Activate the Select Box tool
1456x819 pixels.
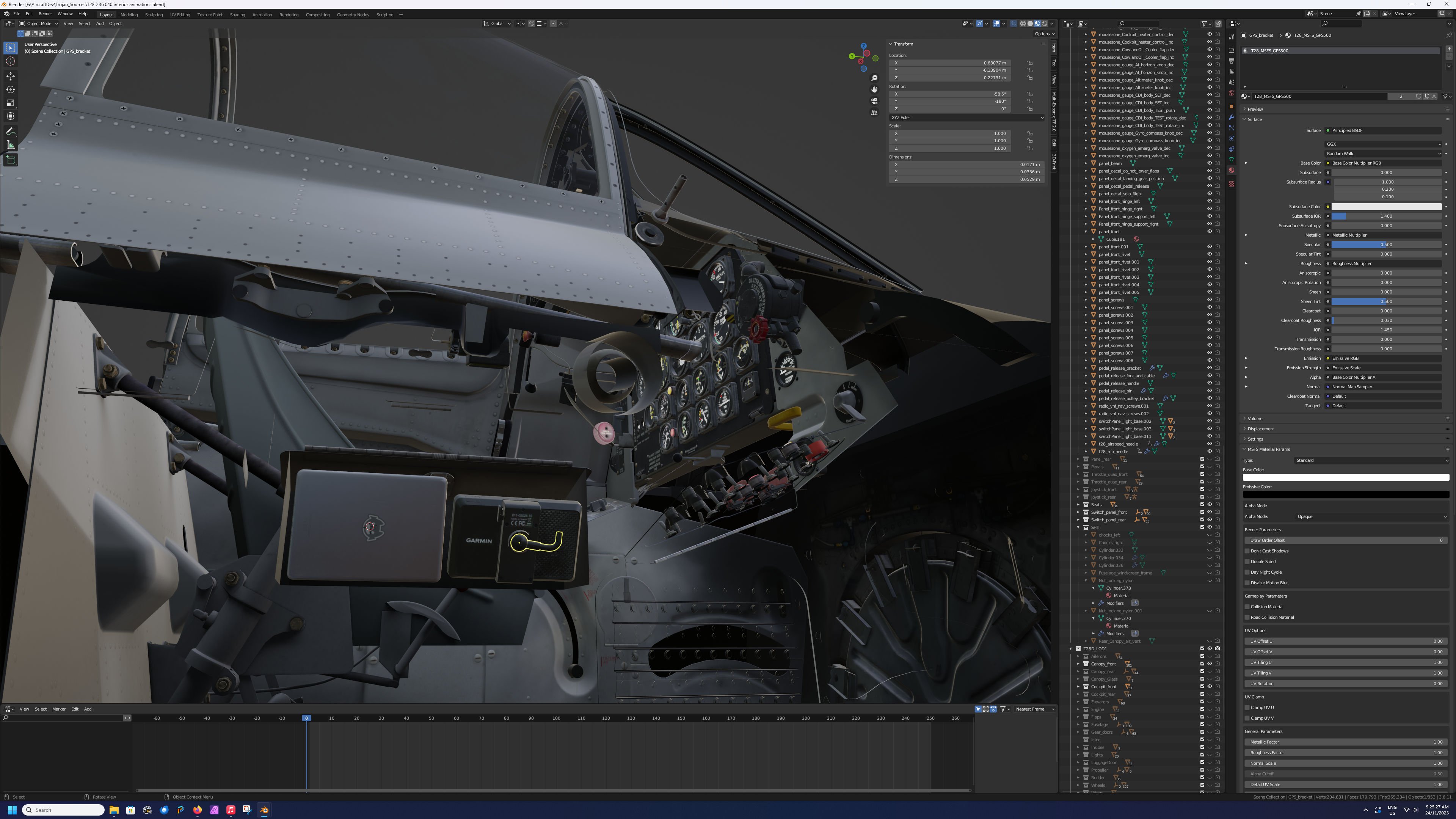[x=11, y=48]
